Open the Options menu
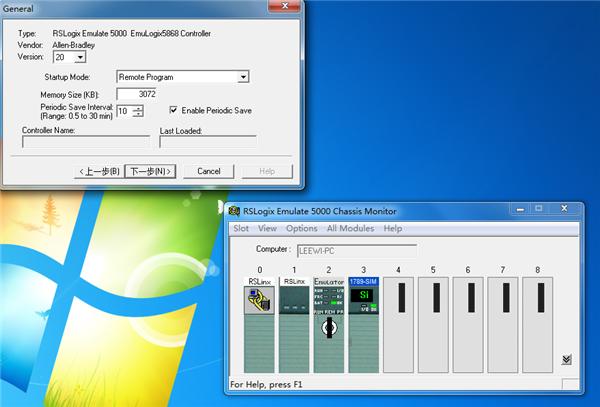 click(302, 228)
